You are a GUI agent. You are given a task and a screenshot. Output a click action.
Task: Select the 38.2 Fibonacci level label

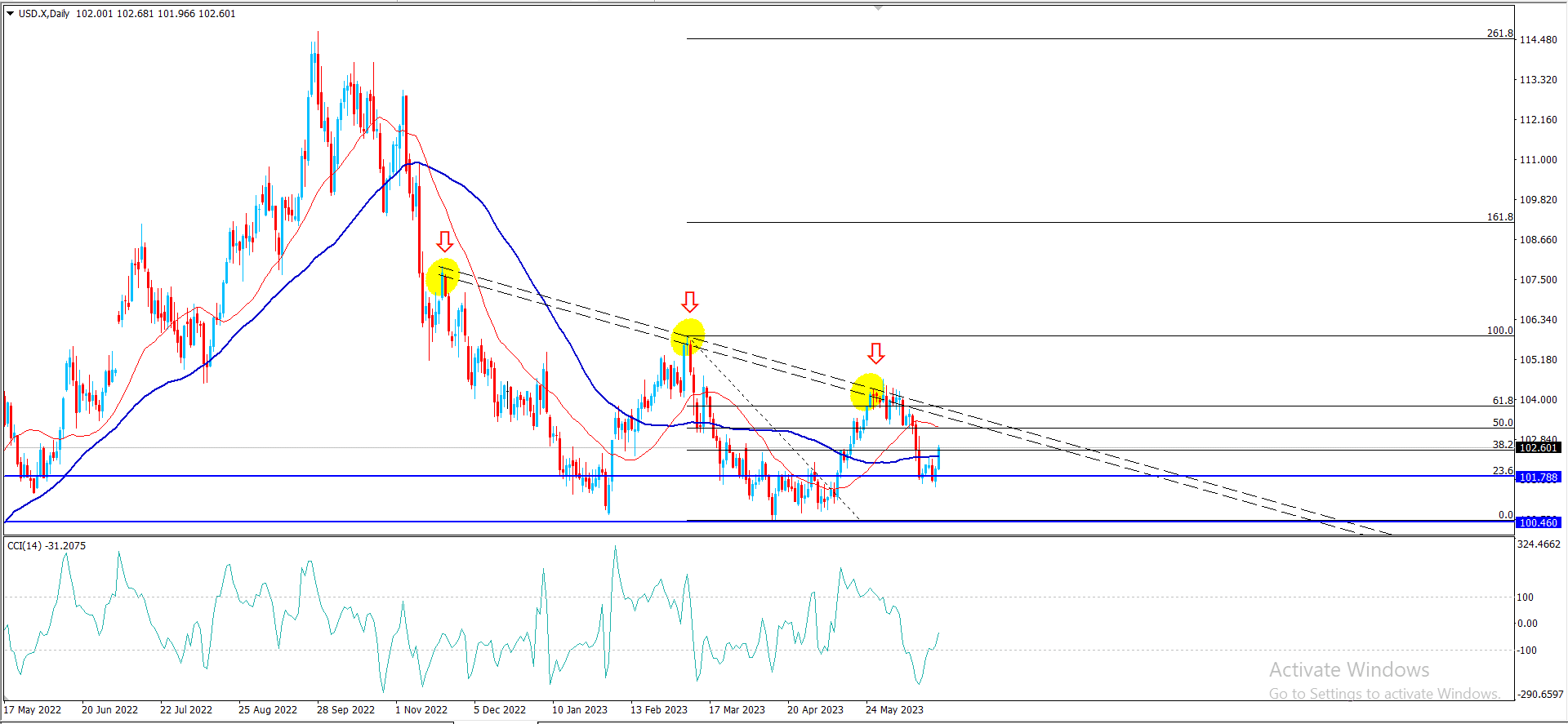pyautogui.click(x=1503, y=445)
